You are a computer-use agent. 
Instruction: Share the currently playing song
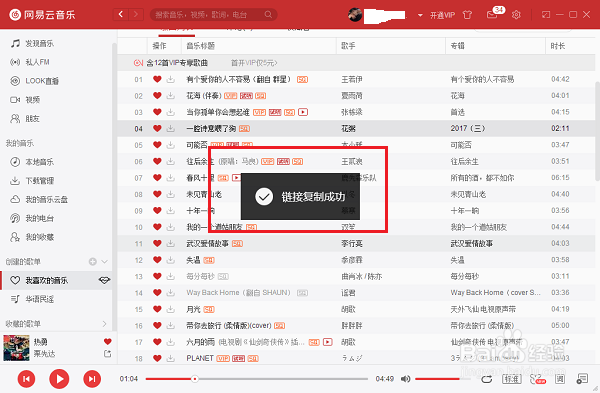(x=108, y=354)
